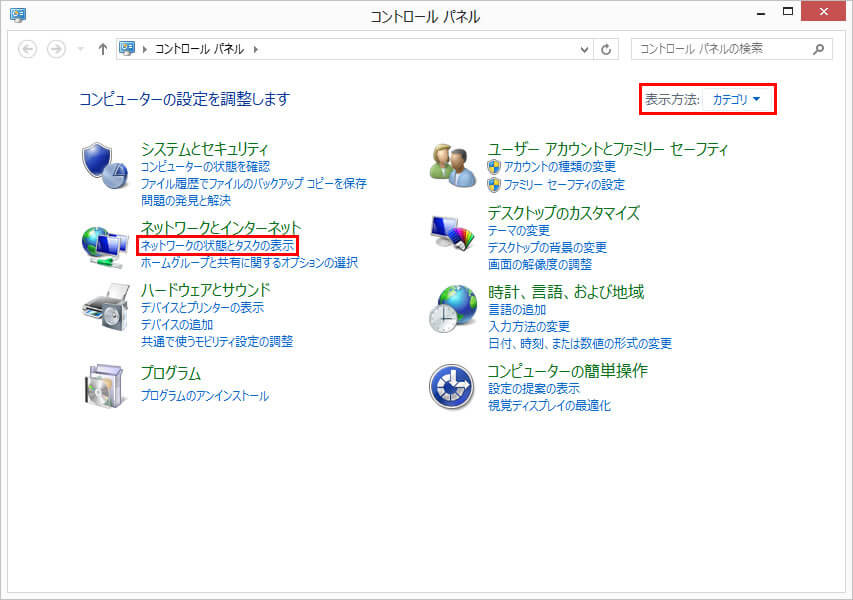Open ハードウェアとサウンド category heading

click(x=205, y=290)
